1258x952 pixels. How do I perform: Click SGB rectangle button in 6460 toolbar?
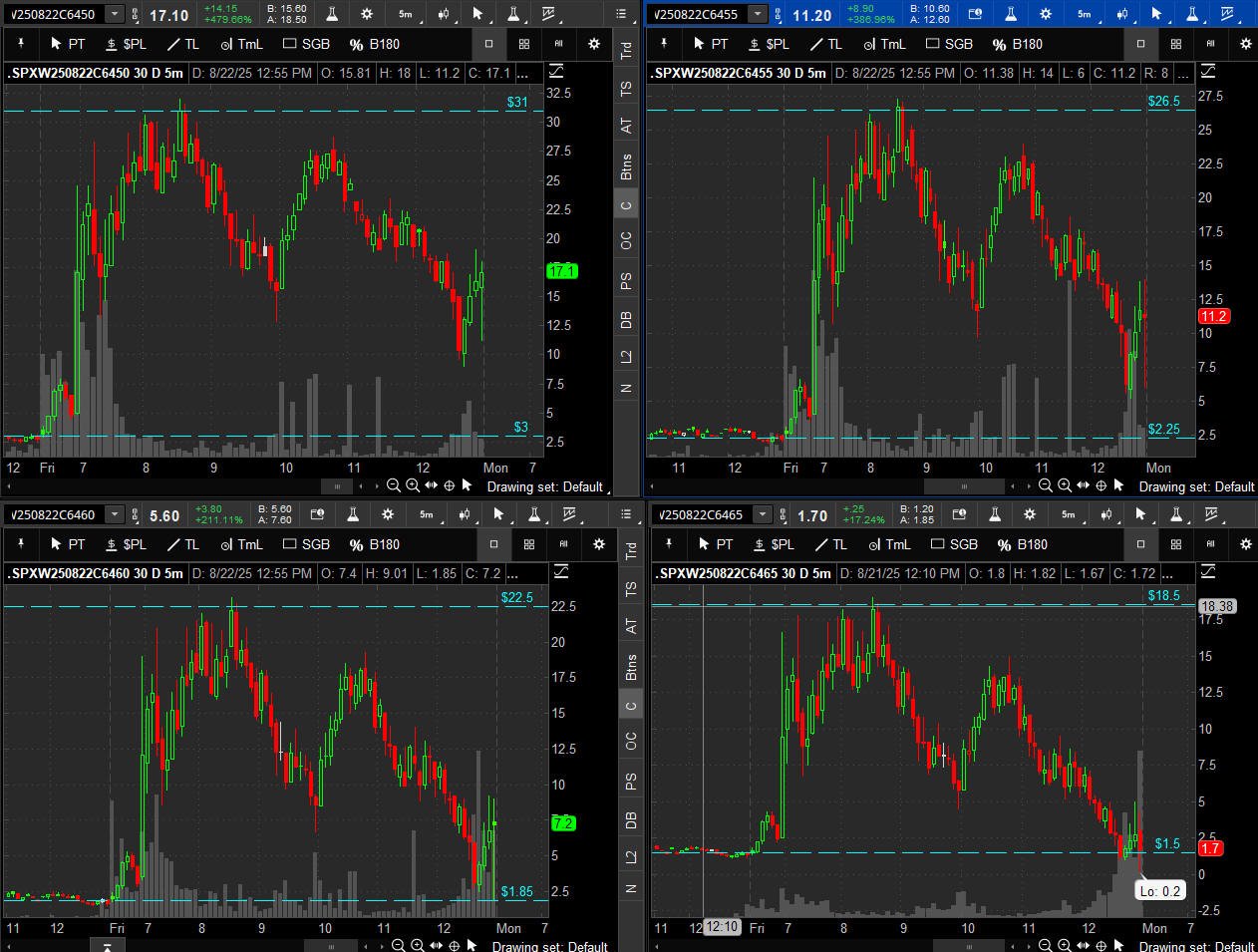pos(307,544)
